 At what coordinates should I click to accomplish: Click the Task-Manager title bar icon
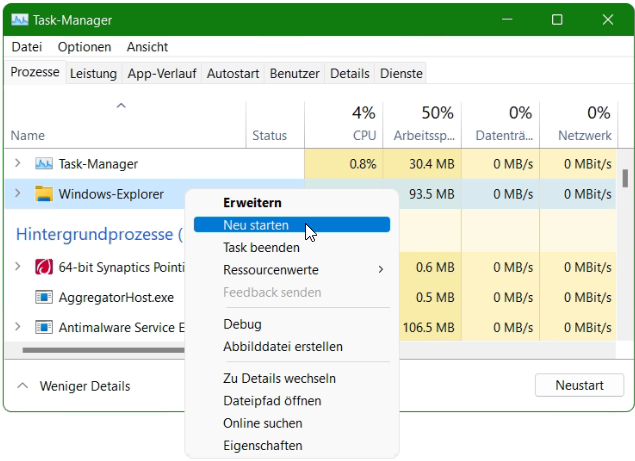click(x=20, y=19)
